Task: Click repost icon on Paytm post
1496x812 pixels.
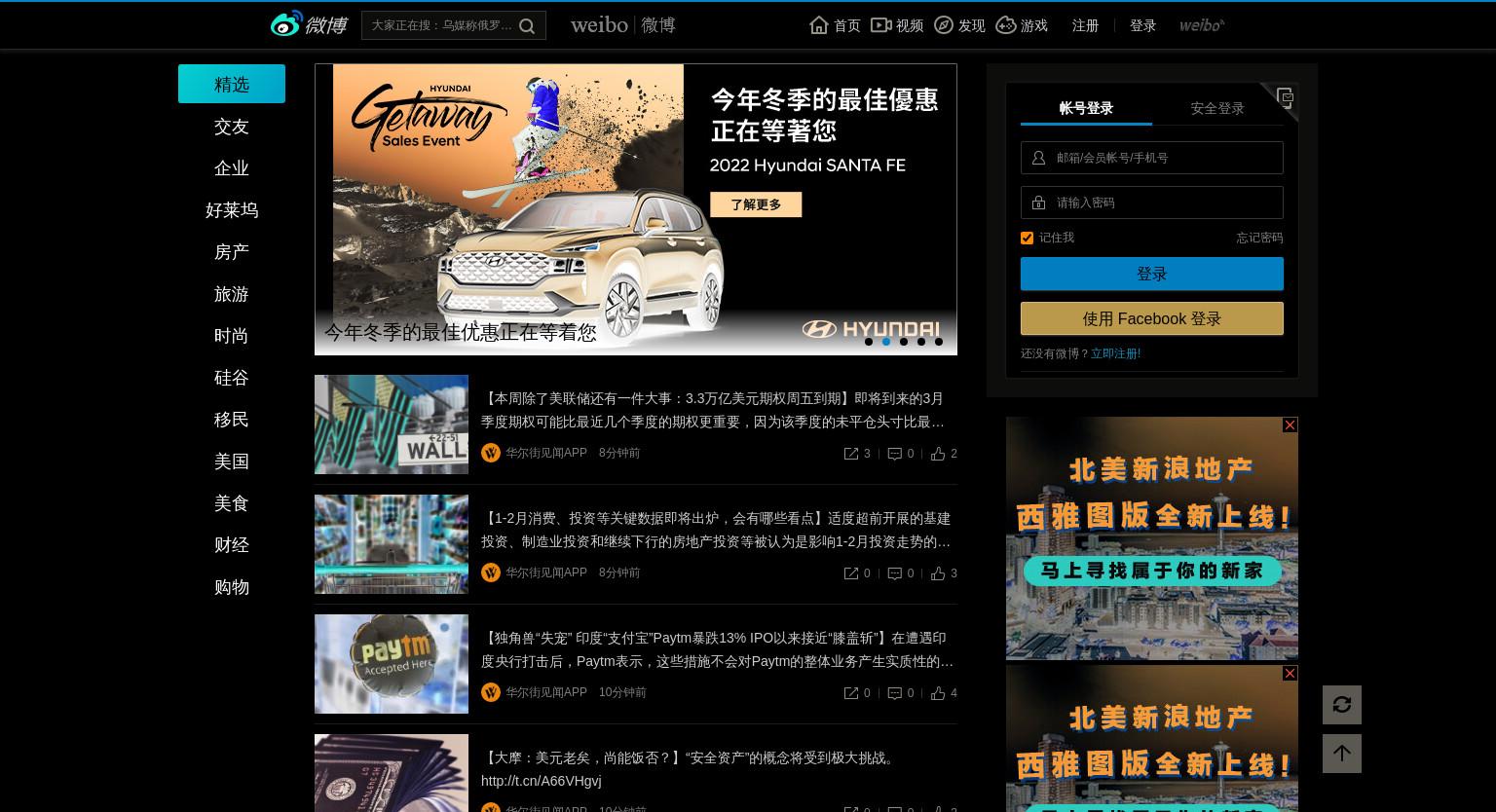Action: coord(851,693)
